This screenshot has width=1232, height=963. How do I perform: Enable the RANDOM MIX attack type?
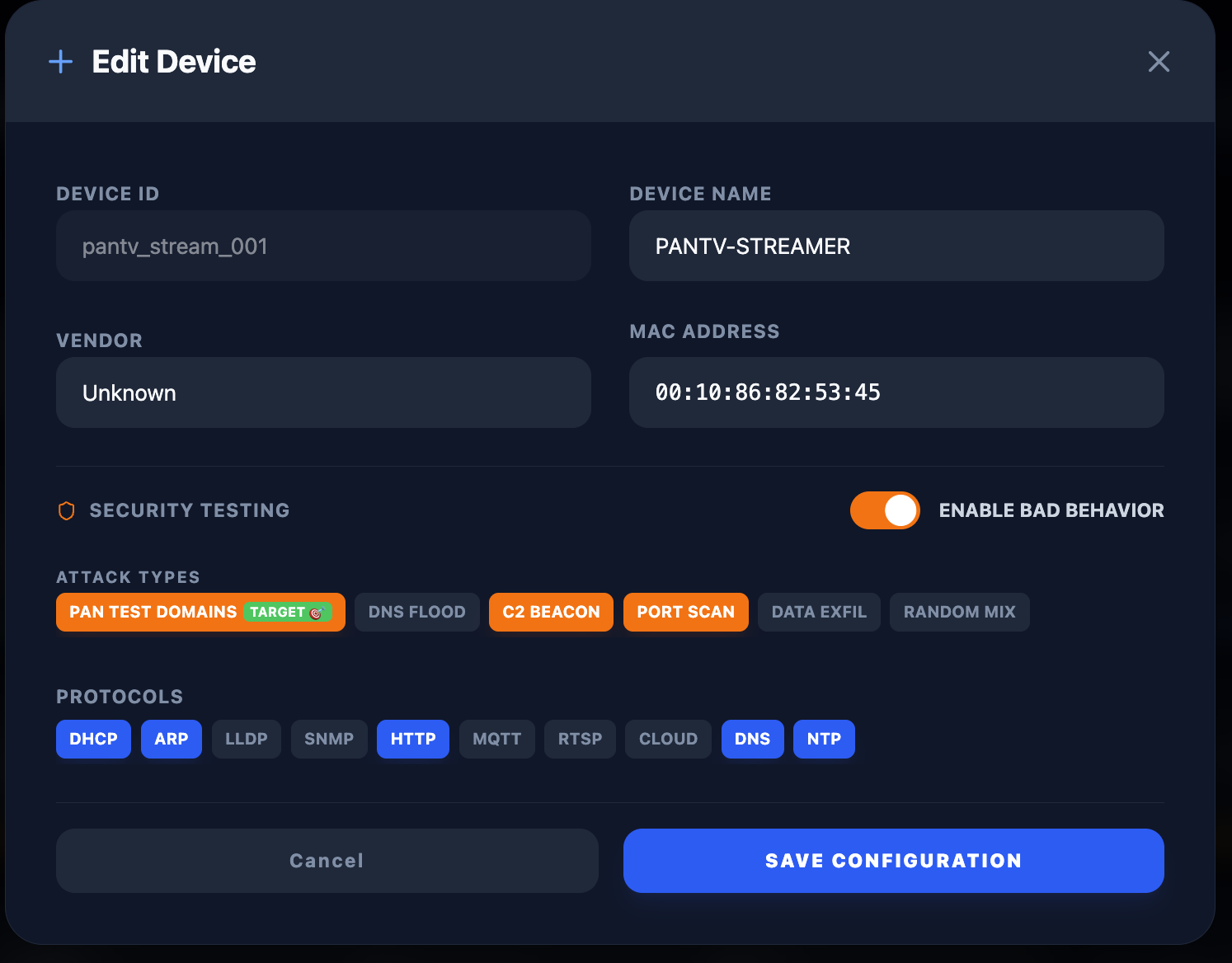point(959,612)
